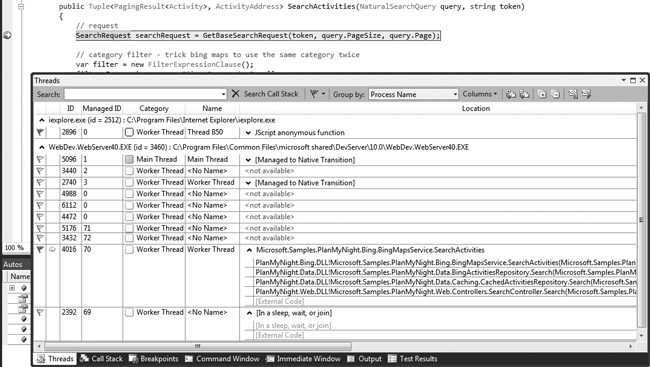Click the flag icon for thread 4016
This screenshot has height=367, width=650.
(x=40, y=249)
